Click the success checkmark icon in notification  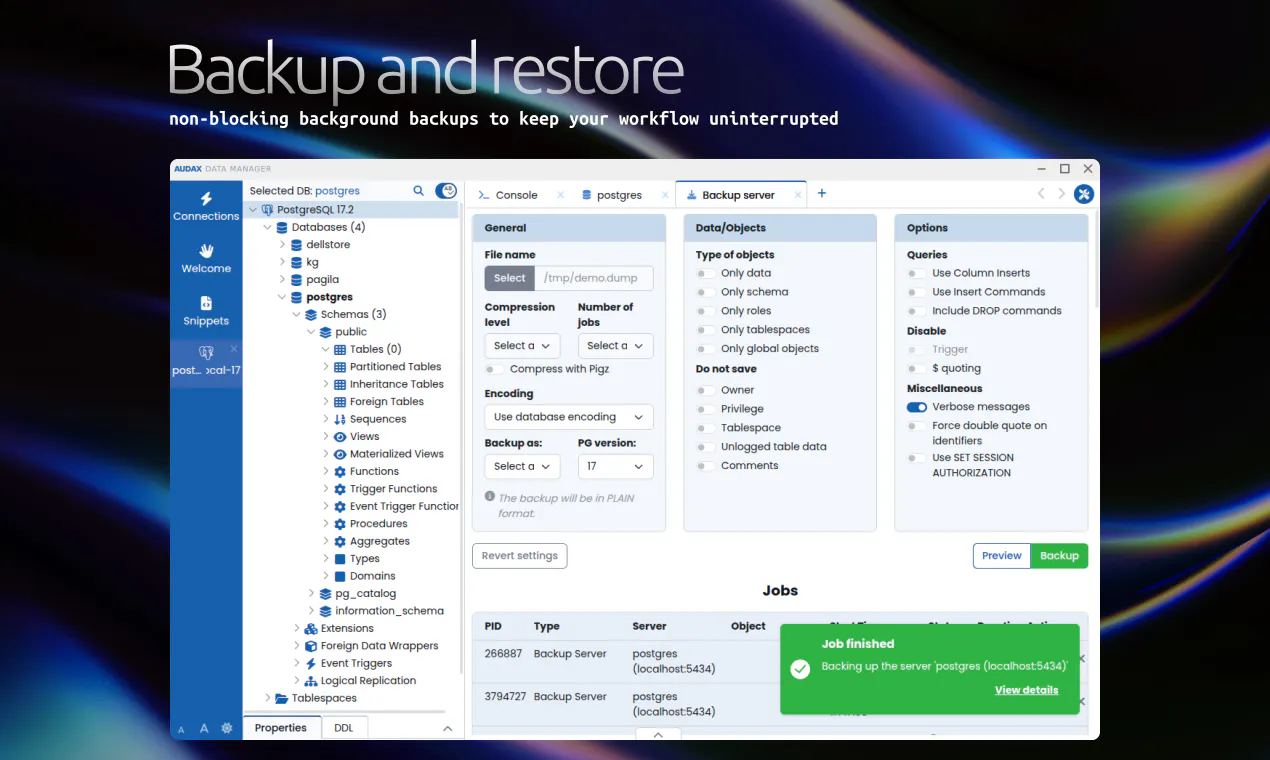pyautogui.click(x=800, y=669)
